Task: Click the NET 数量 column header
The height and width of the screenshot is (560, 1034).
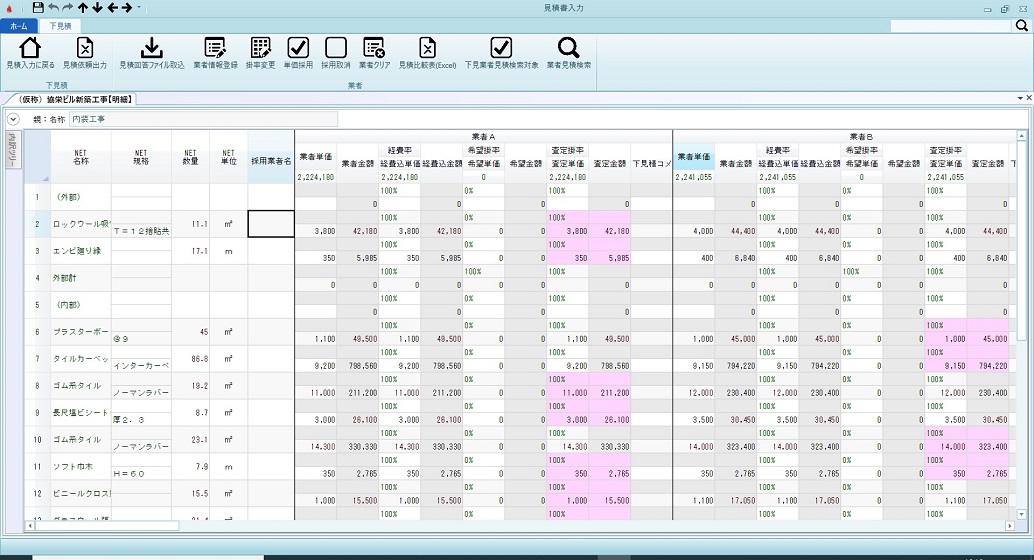Action: coord(191,157)
